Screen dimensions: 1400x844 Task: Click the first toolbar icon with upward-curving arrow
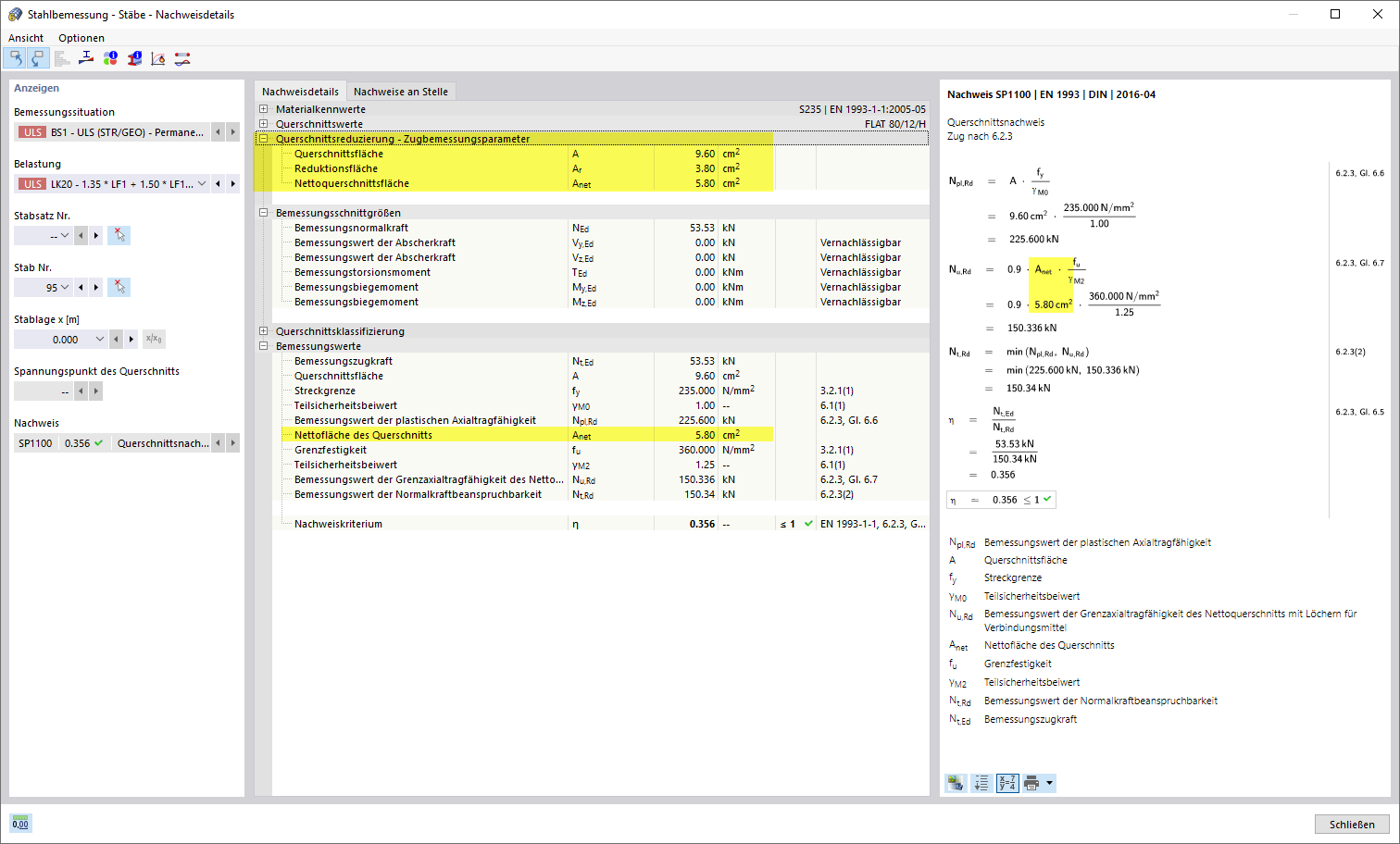pos(15,58)
